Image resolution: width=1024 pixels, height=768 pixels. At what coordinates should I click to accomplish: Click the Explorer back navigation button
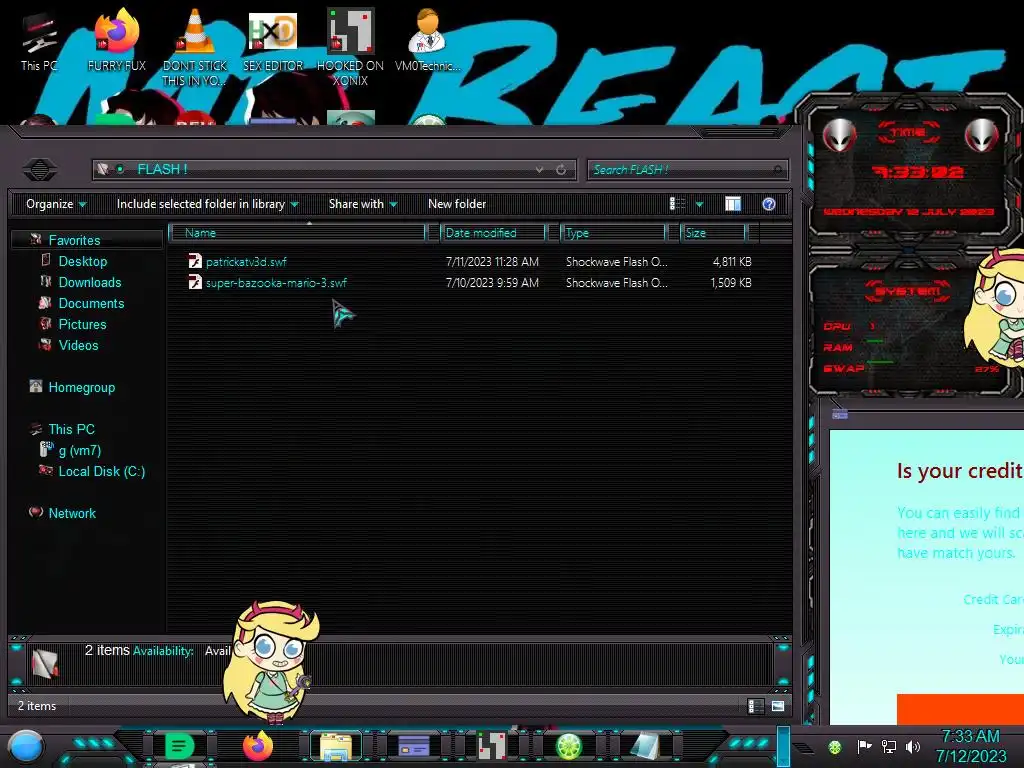click(40, 170)
